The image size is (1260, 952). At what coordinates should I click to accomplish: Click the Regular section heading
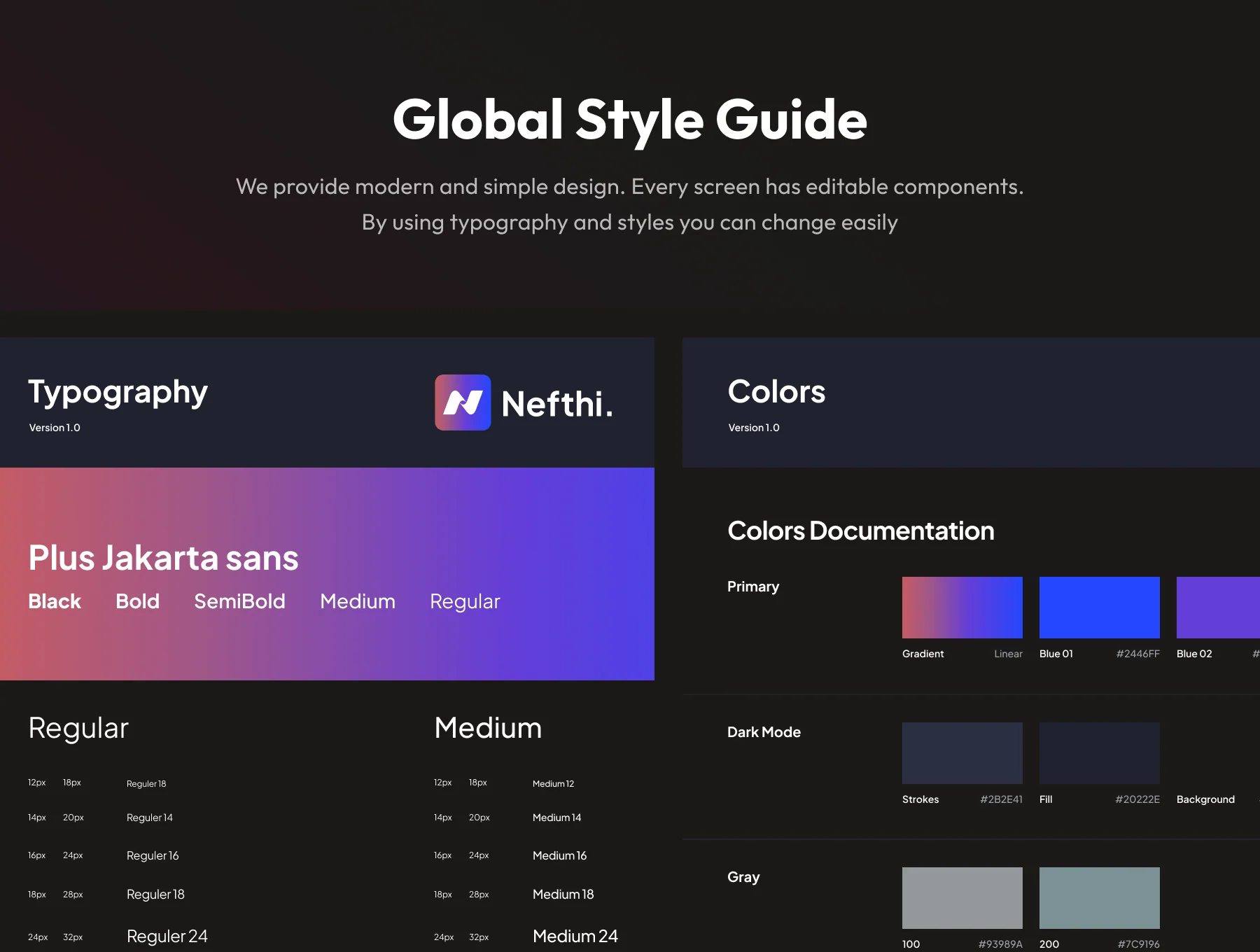78,729
